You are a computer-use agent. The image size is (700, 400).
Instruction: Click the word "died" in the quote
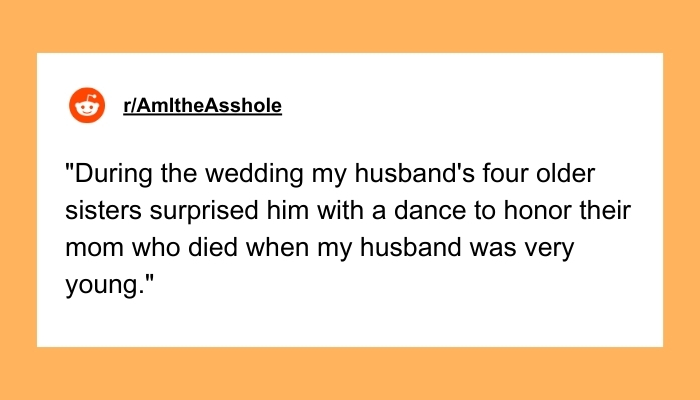point(196,249)
